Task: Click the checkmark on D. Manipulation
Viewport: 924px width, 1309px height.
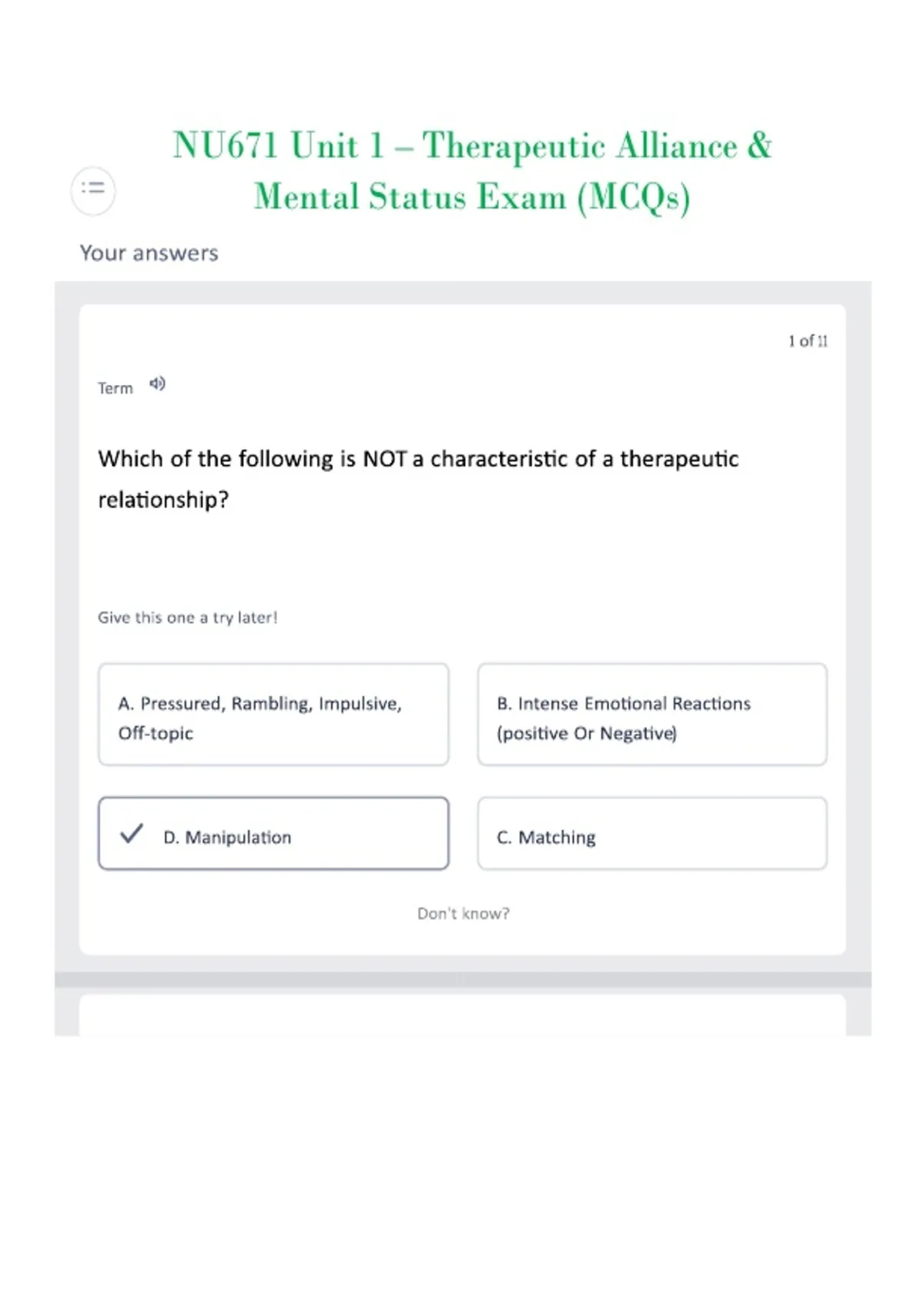Action: (x=132, y=833)
